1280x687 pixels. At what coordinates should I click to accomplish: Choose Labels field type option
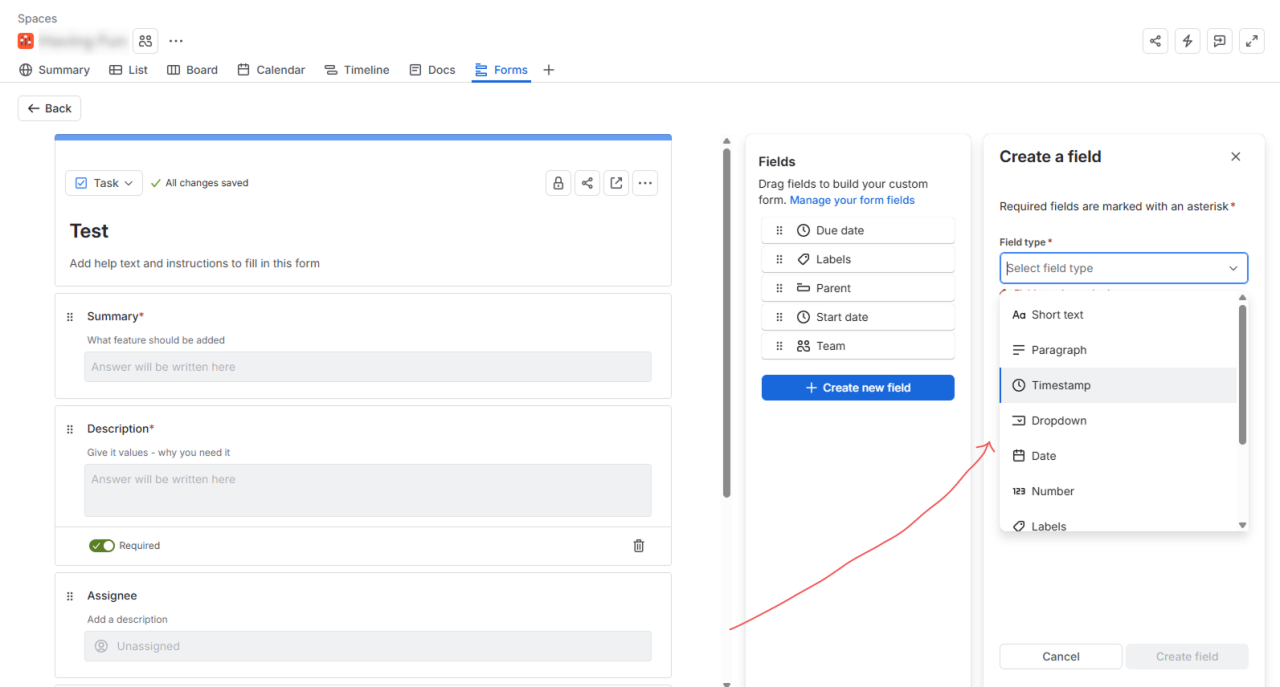(1118, 524)
